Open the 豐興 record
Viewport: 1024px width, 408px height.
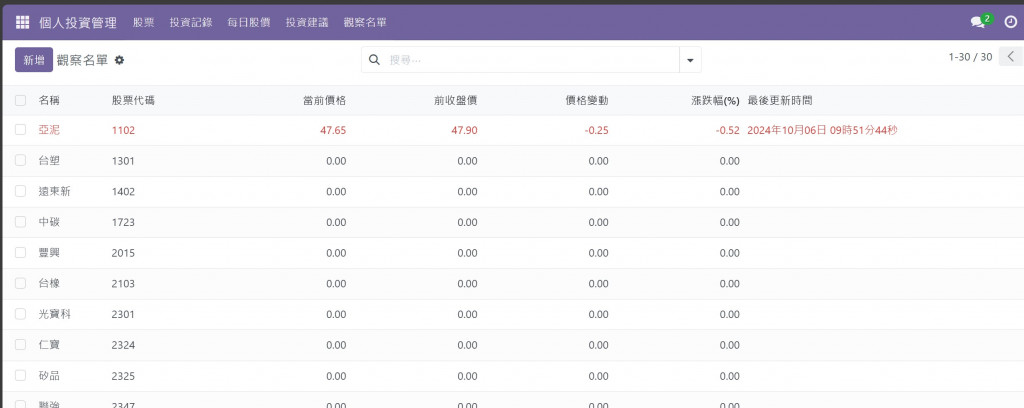[x=49, y=253]
